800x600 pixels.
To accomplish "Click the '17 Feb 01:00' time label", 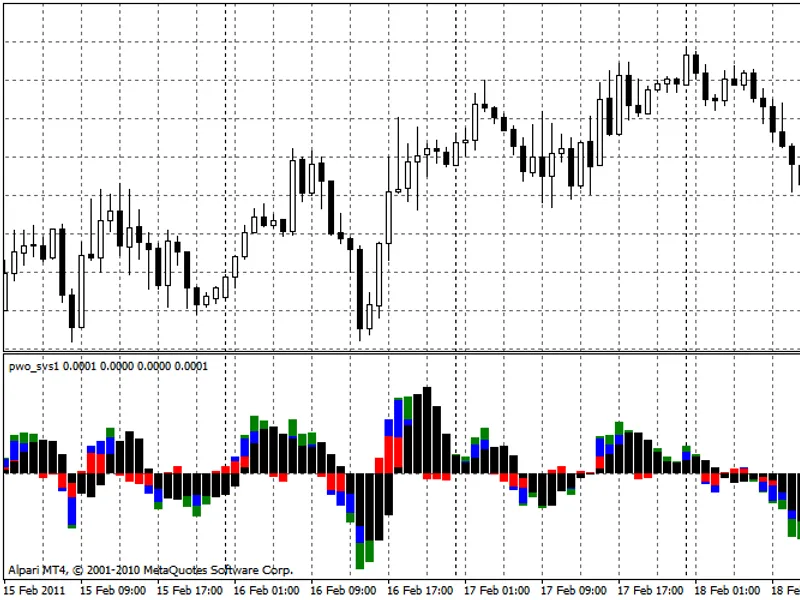I will (x=497, y=591).
